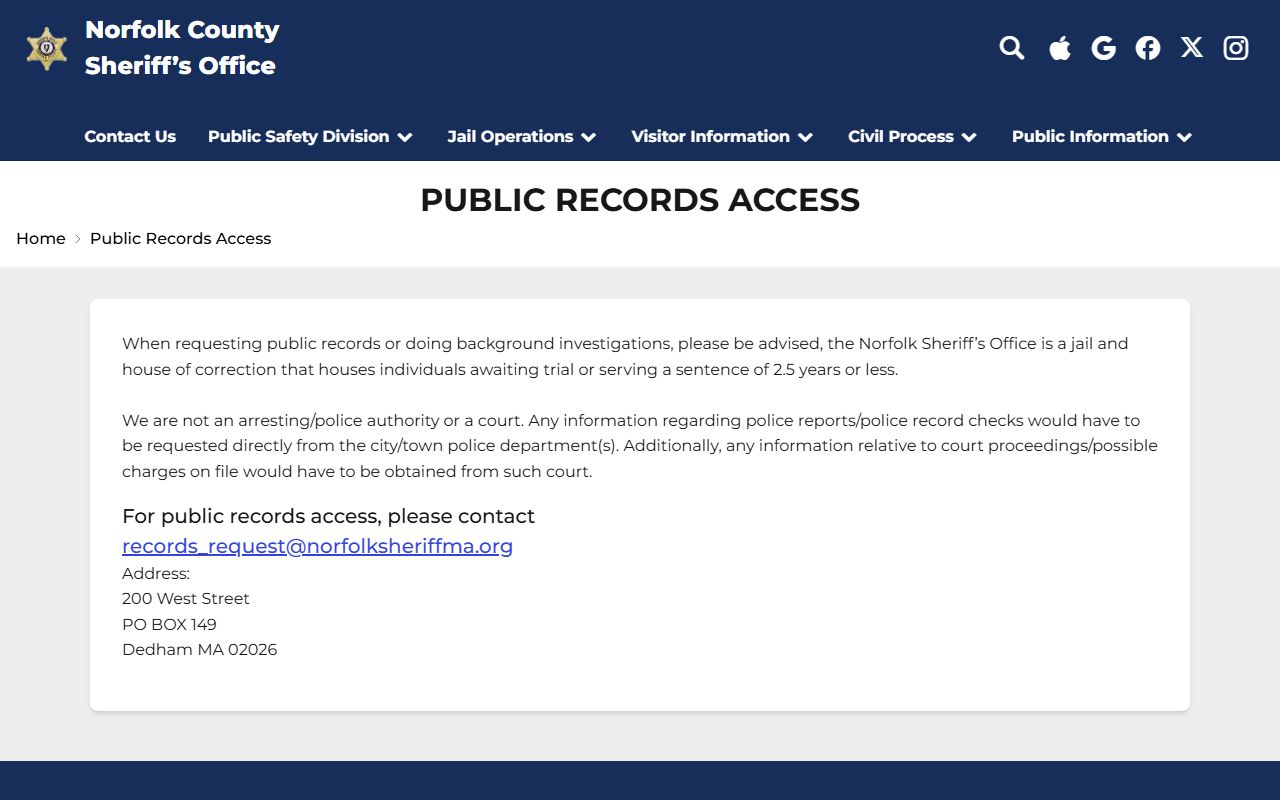Click the Google icon in the header

(x=1103, y=48)
